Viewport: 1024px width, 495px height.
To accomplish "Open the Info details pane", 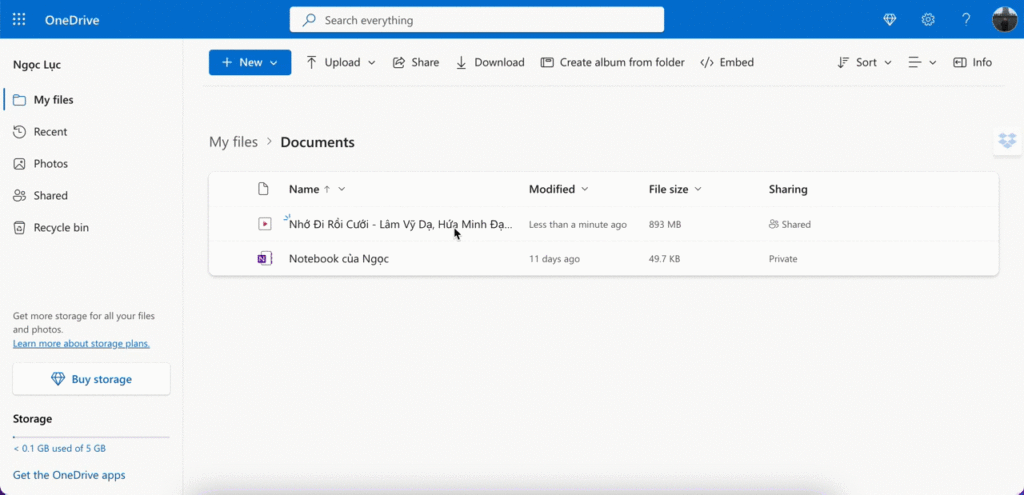I will 972,62.
